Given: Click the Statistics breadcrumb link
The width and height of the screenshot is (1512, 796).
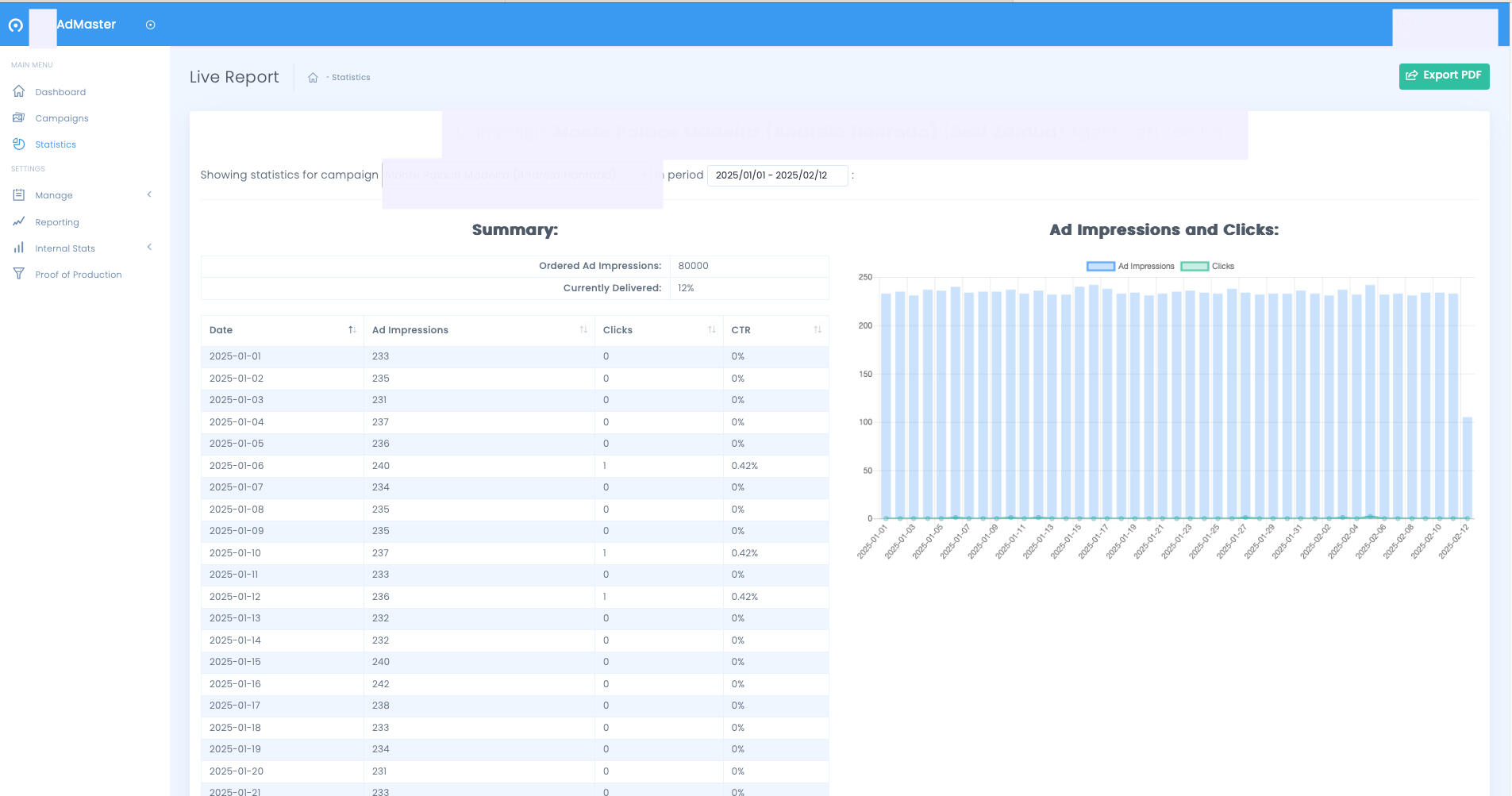Looking at the screenshot, I should pyautogui.click(x=351, y=78).
